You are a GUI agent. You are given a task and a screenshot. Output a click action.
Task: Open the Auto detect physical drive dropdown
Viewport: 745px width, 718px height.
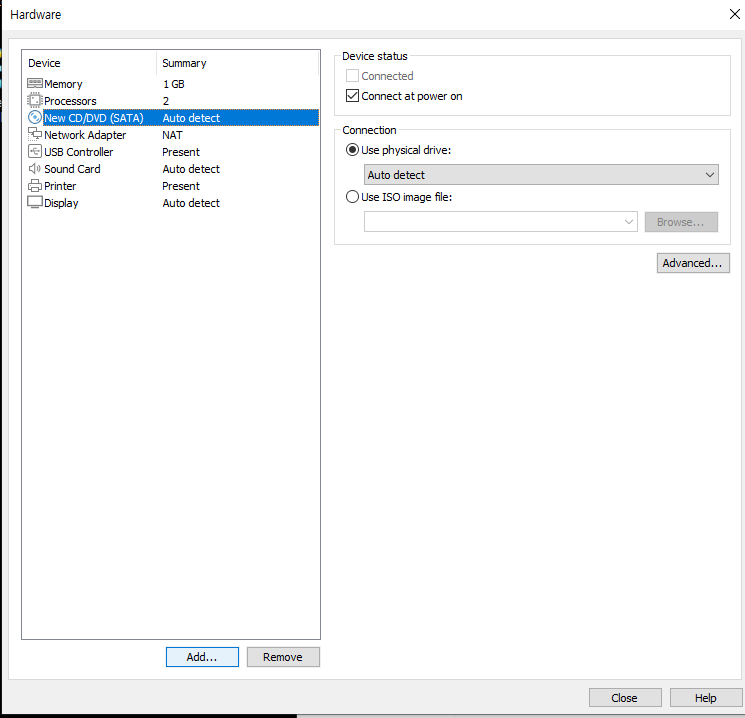point(541,174)
